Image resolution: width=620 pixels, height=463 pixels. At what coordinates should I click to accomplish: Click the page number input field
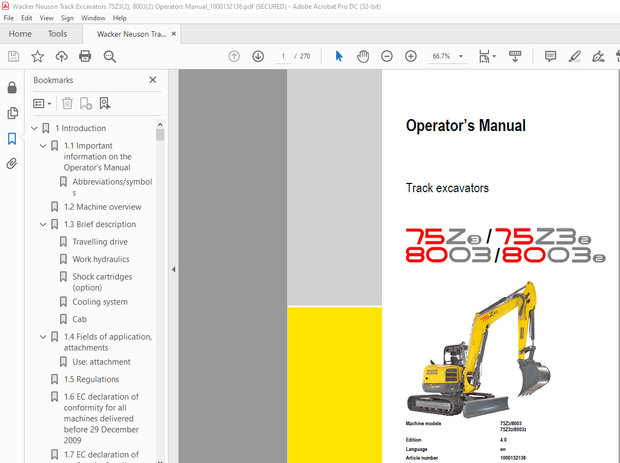[x=283, y=57]
